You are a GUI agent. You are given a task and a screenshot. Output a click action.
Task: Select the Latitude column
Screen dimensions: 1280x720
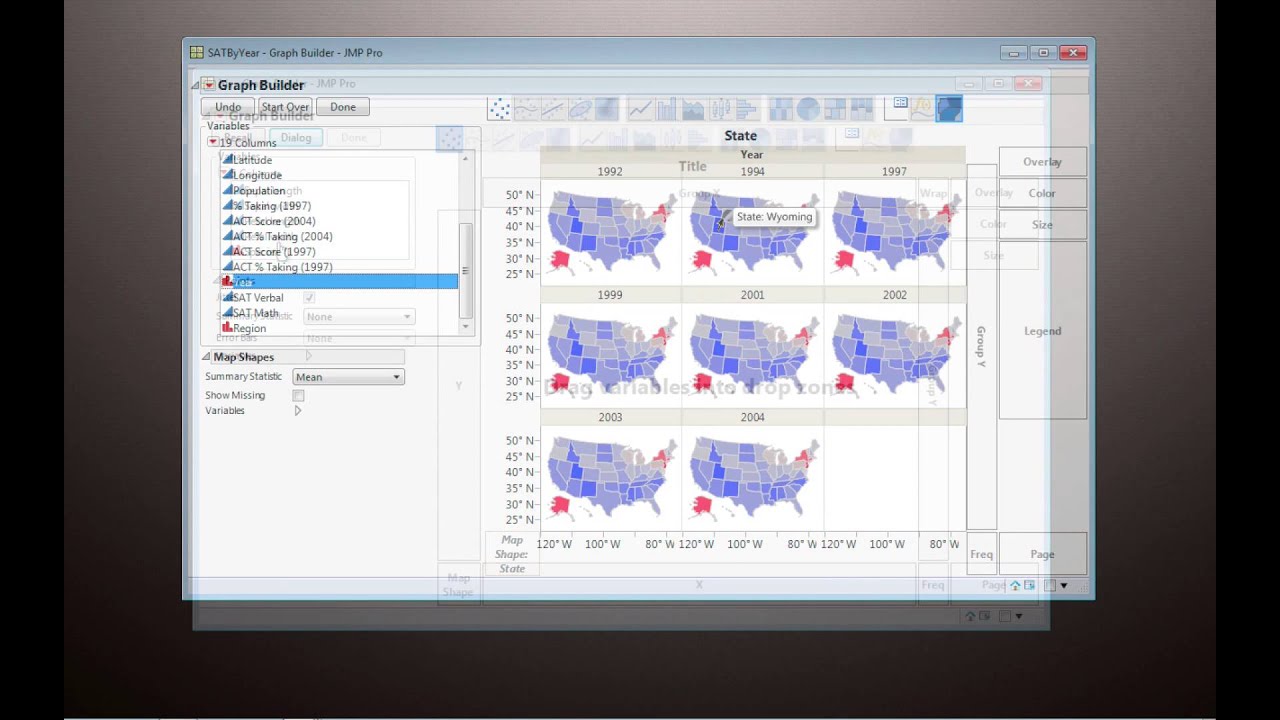[x=339, y=160]
